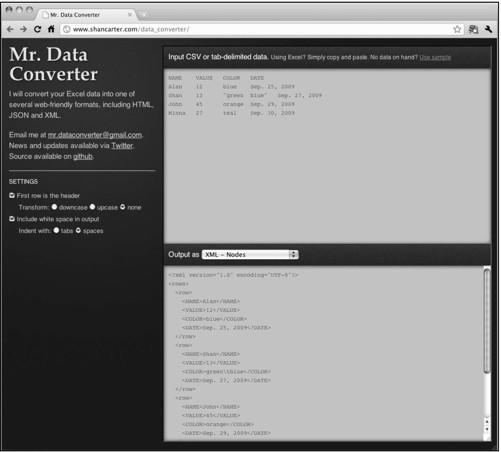Open the browser home icon
The width and height of the screenshot is (501, 452).
[51, 29]
